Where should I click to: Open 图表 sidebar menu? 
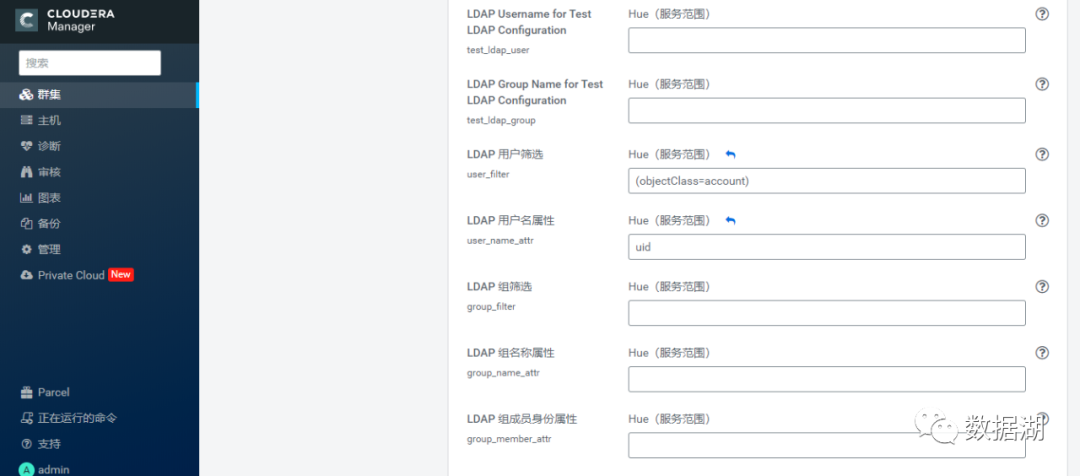click(49, 198)
